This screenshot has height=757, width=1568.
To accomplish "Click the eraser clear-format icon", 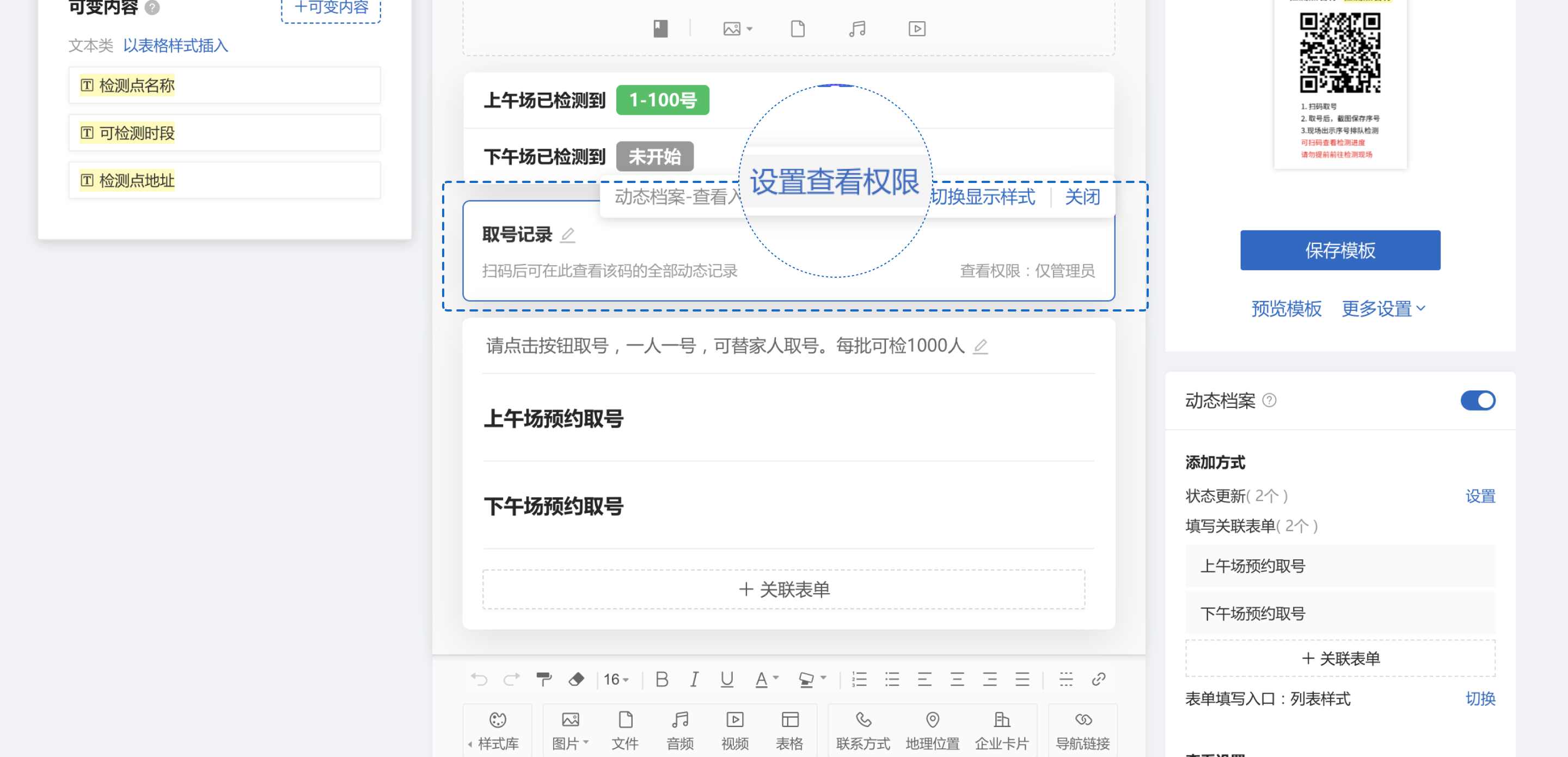I will (x=576, y=679).
